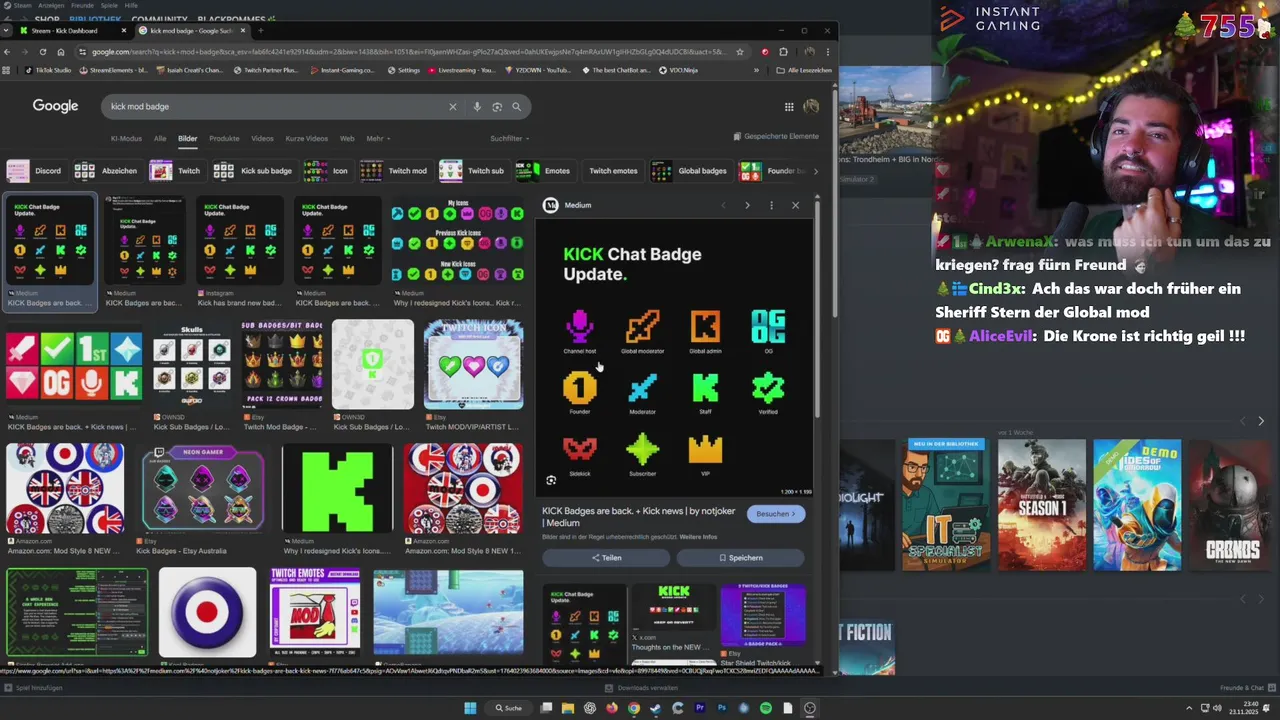Open Firefox from the taskbar
The width and height of the screenshot is (1280, 720).
(x=611, y=708)
